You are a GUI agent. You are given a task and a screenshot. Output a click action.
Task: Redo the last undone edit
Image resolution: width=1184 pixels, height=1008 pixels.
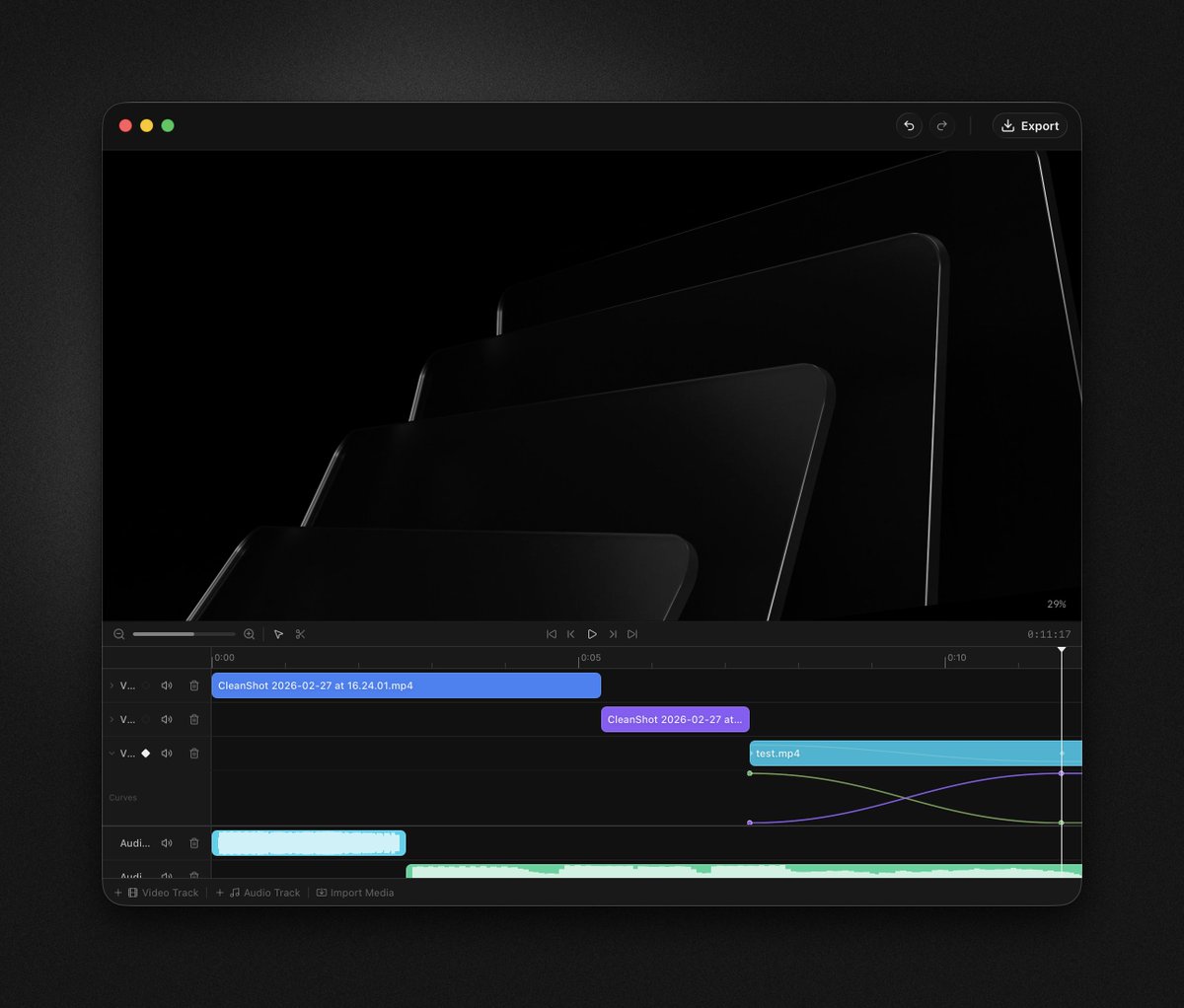tap(942, 126)
